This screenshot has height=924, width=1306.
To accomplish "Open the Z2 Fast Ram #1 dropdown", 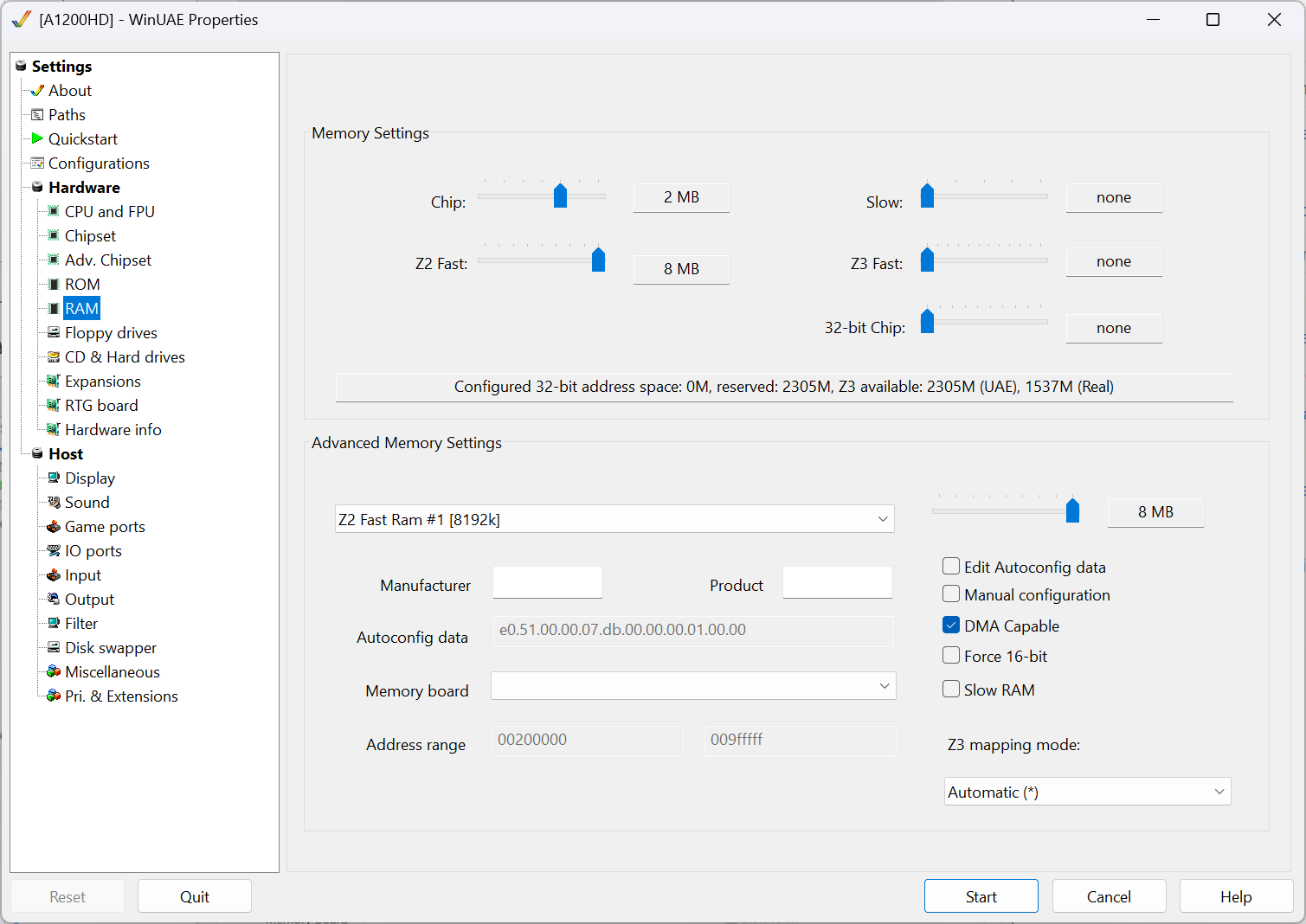I will click(x=614, y=519).
